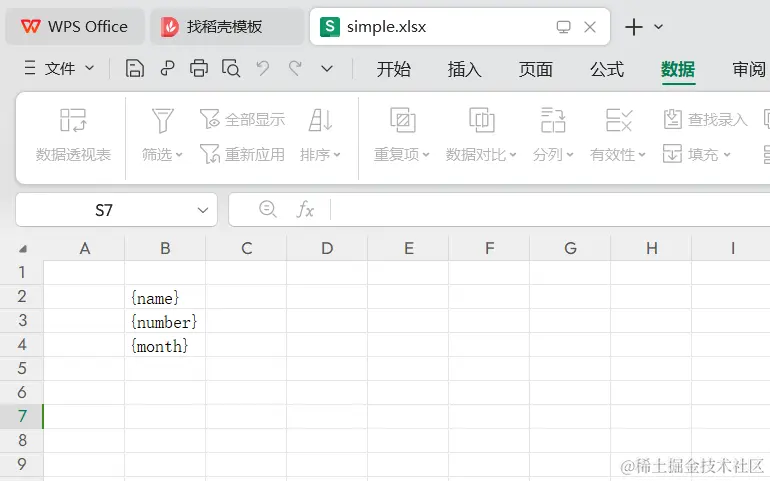The width and height of the screenshot is (770, 481).
Task: Select cell containing {number}
Action: 165,321
